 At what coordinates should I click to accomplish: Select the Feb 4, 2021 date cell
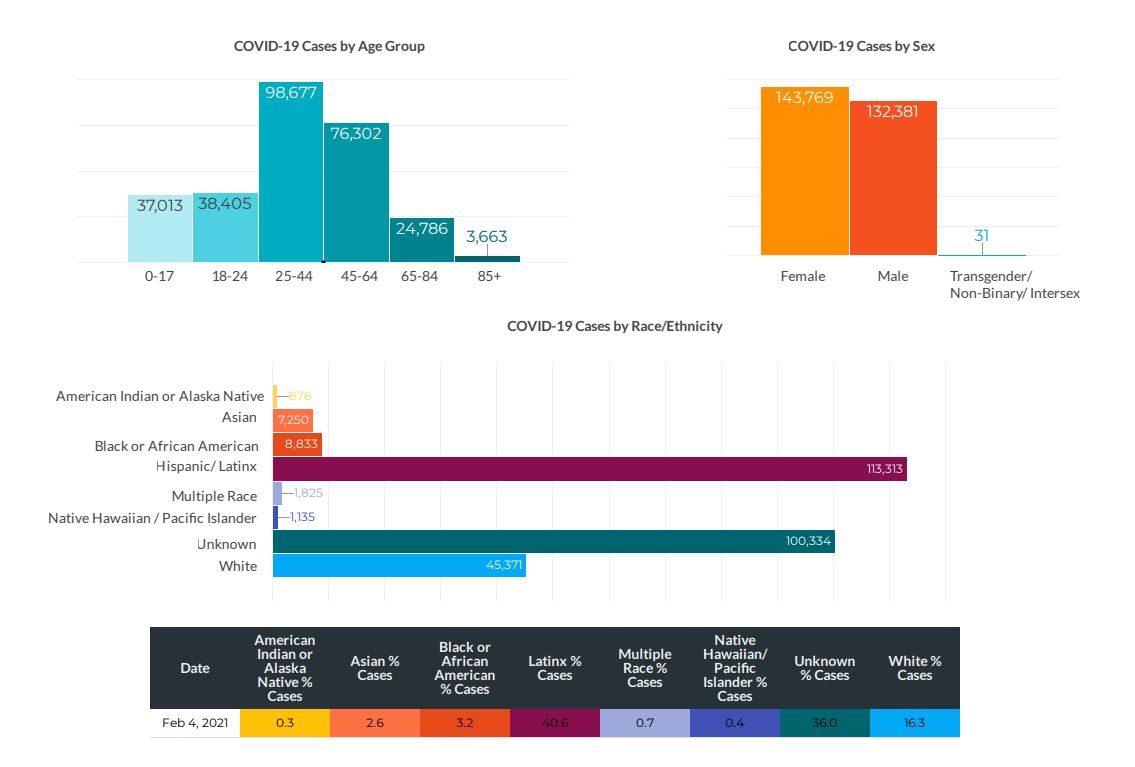195,723
